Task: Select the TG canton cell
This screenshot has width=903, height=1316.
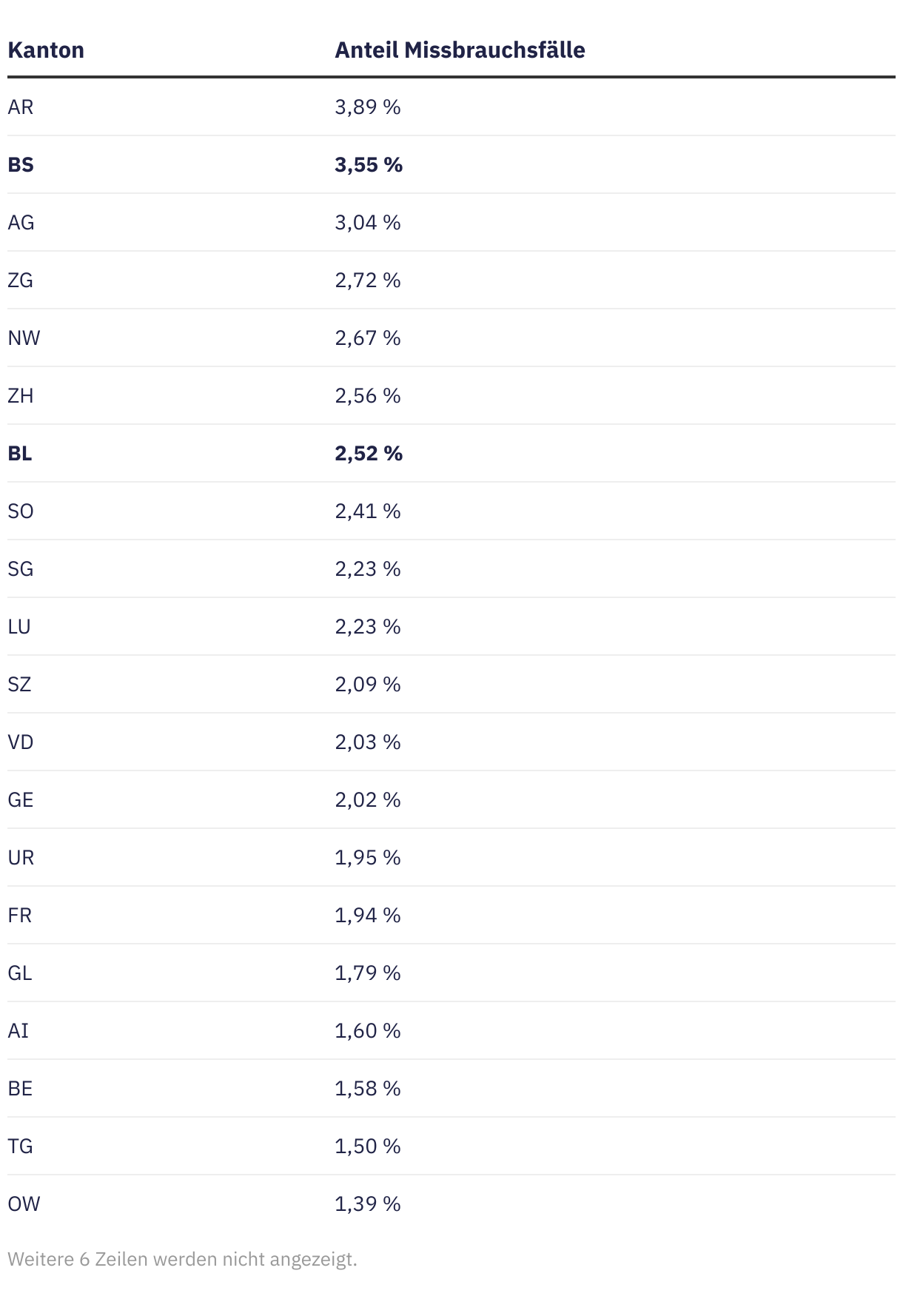Action: click(x=20, y=1147)
